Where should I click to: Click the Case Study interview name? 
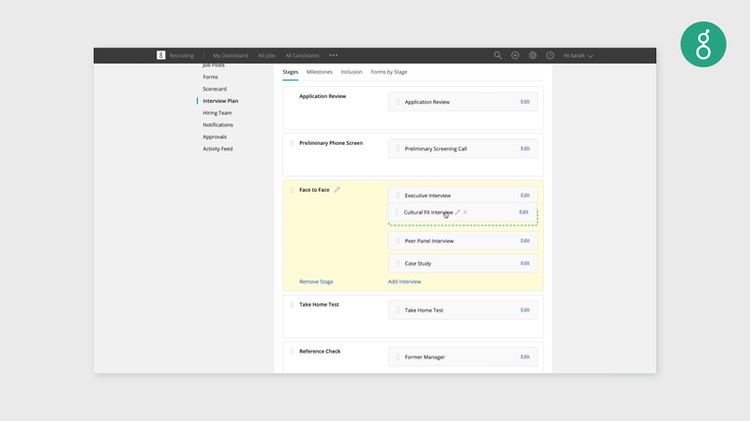point(418,264)
